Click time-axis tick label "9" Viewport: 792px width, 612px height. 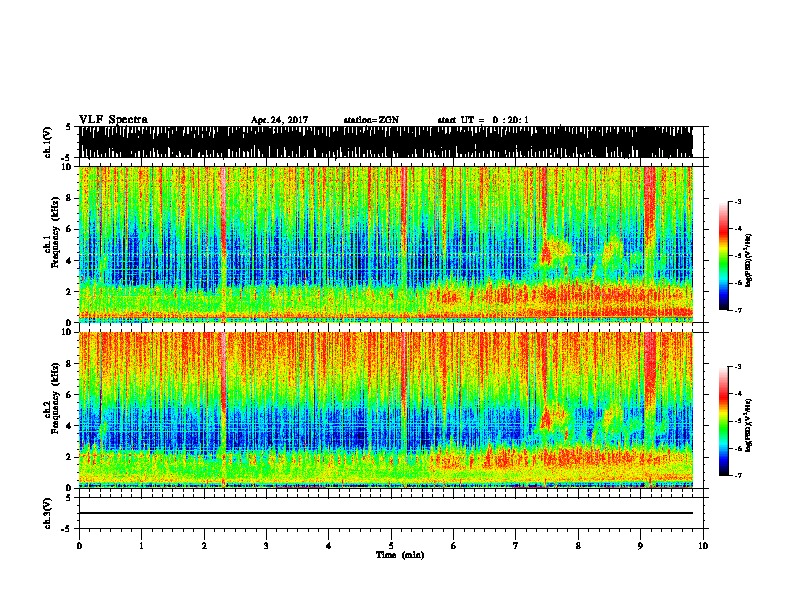(640, 546)
